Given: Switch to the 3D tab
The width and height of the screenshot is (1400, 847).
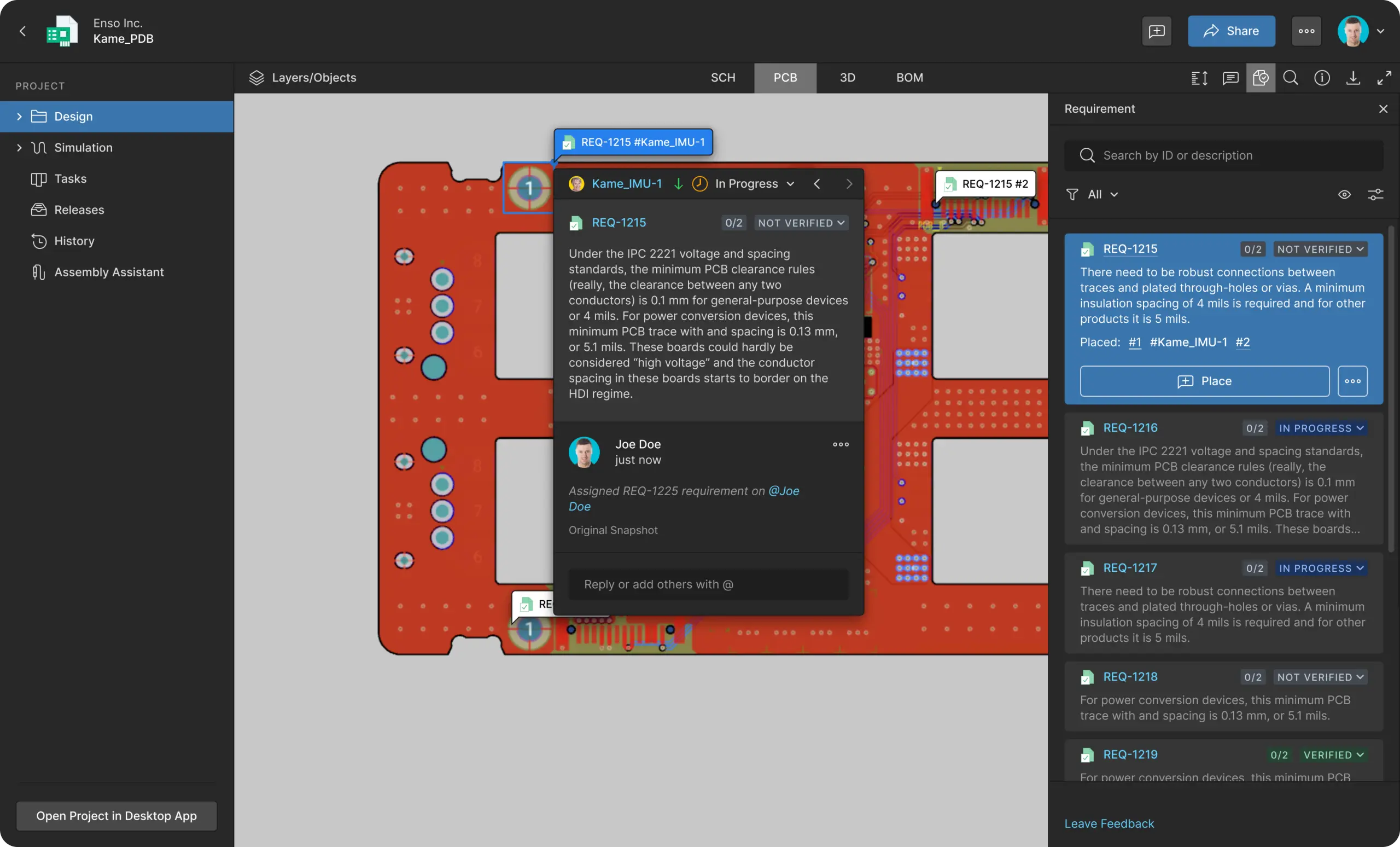Looking at the screenshot, I should (848, 78).
